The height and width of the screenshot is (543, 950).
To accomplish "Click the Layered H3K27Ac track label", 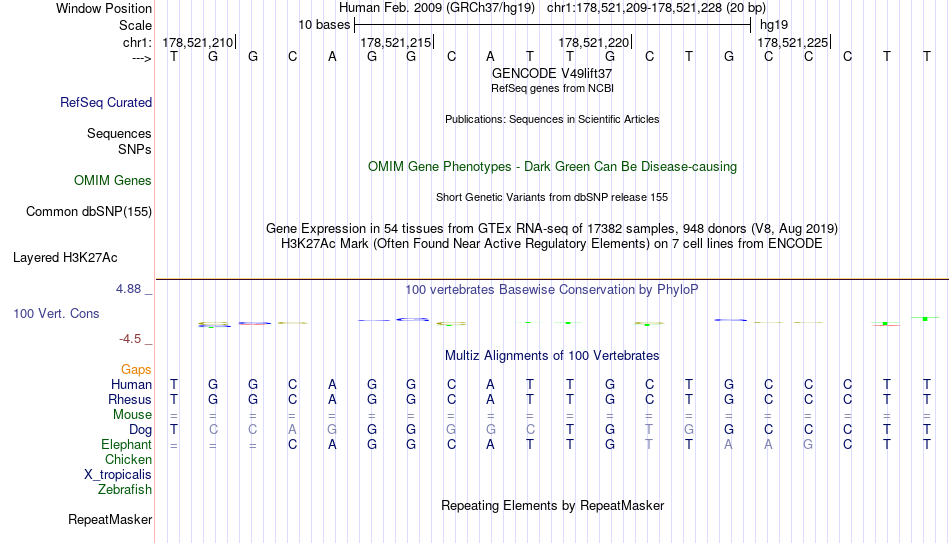I will pos(65,258).
